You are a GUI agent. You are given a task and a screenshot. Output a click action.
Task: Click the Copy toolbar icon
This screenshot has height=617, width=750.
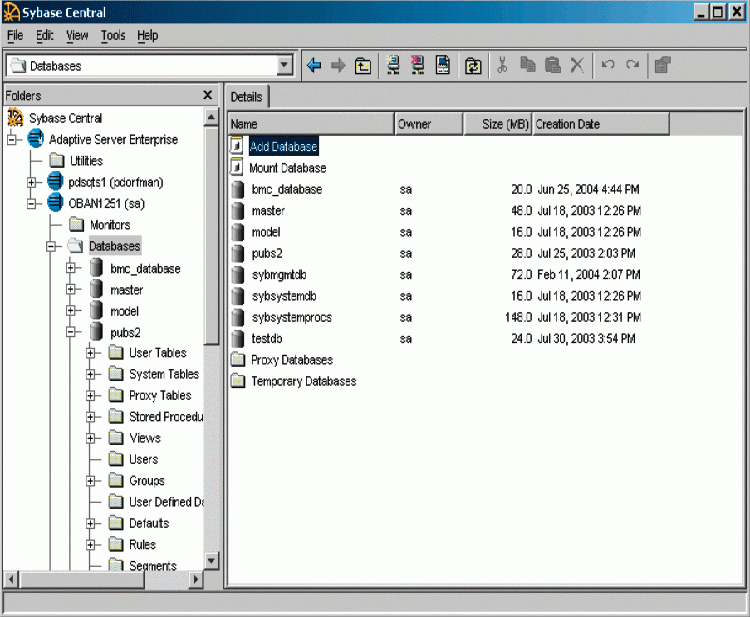[x=528, y=65]
